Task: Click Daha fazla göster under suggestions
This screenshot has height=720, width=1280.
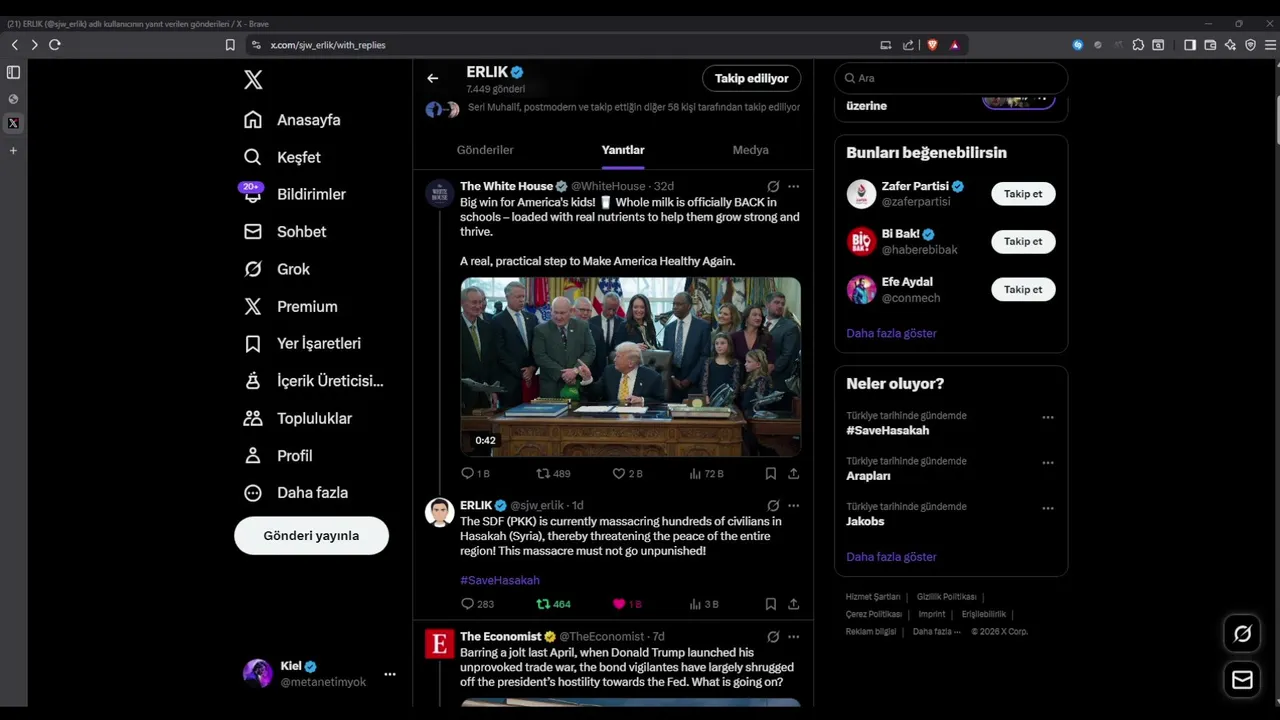Action: coord(891,333)
